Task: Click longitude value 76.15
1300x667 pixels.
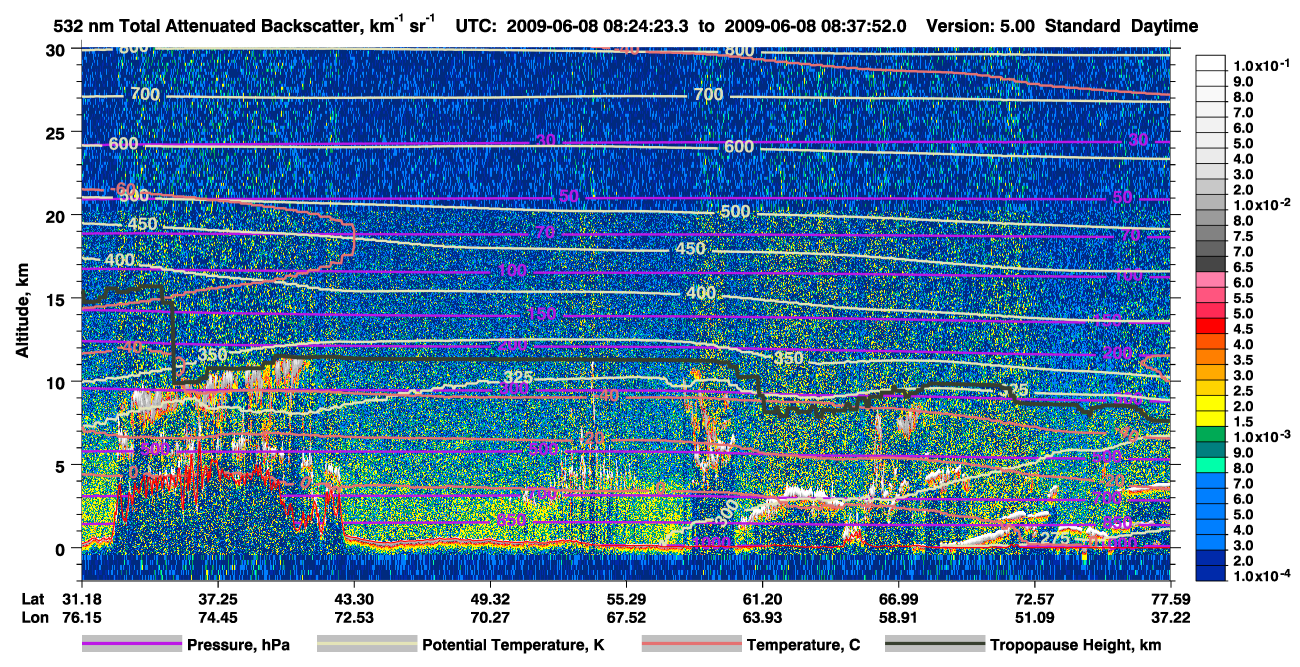Action: pos(82,617)
